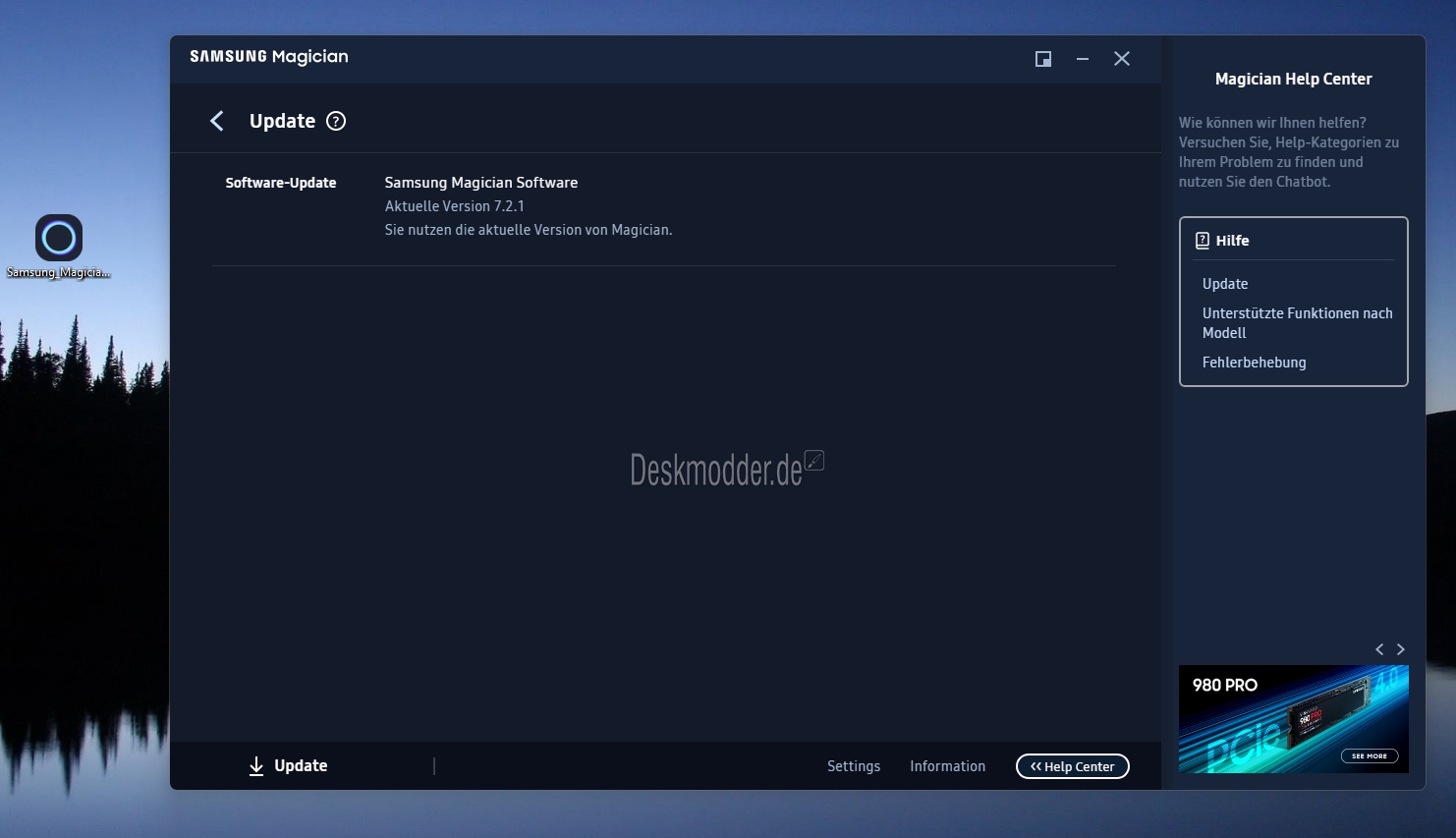Open the Update help question mark icon
This screenshot has height=838, width=1456.
click(336, 121)
